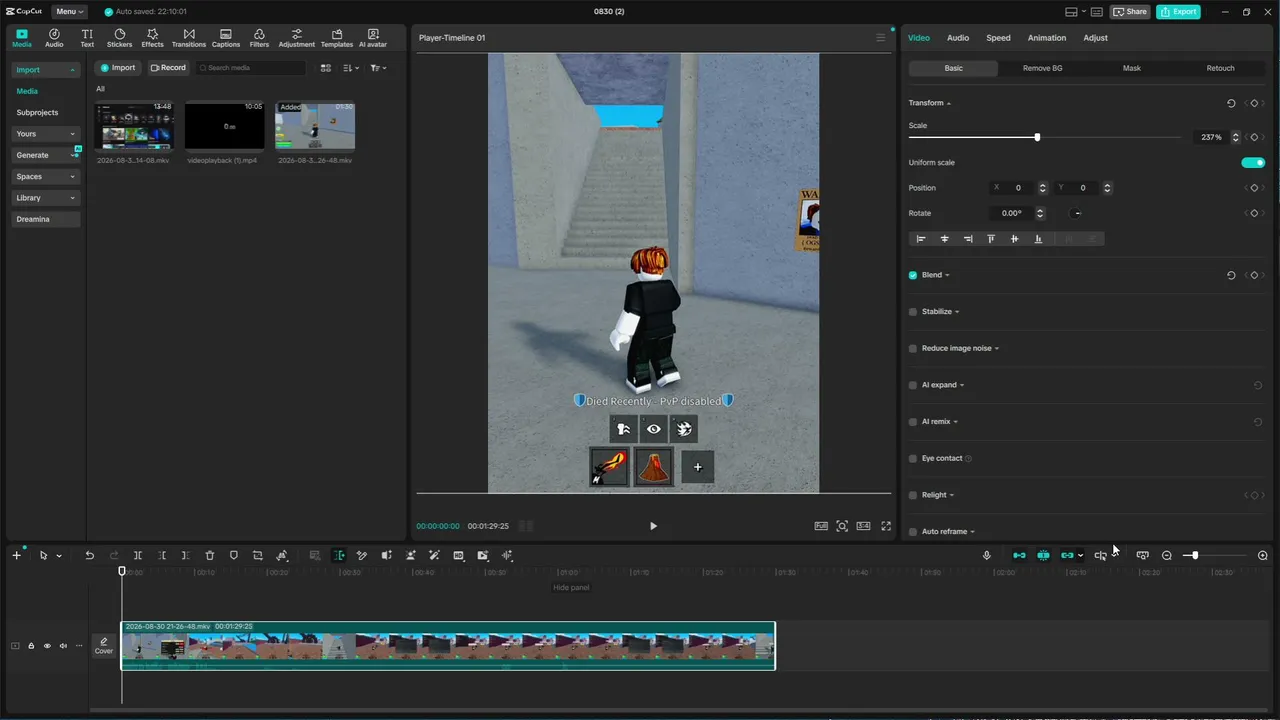This screenshot has height=720, width=1280.
Task: Open the media filter dropdown
Action: click(378, 68)
